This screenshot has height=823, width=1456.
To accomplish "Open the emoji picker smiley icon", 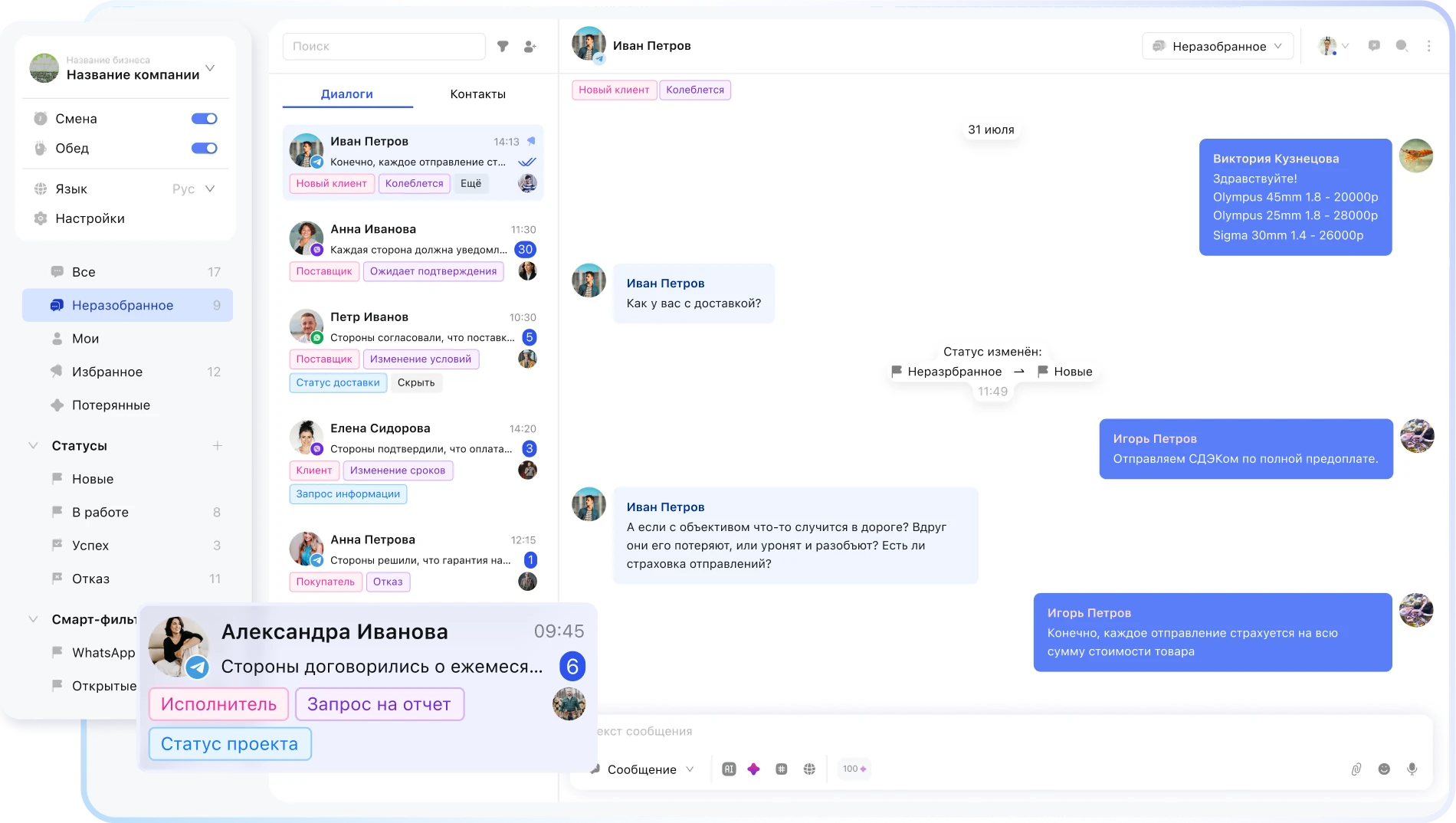I will click(1384, 769).
